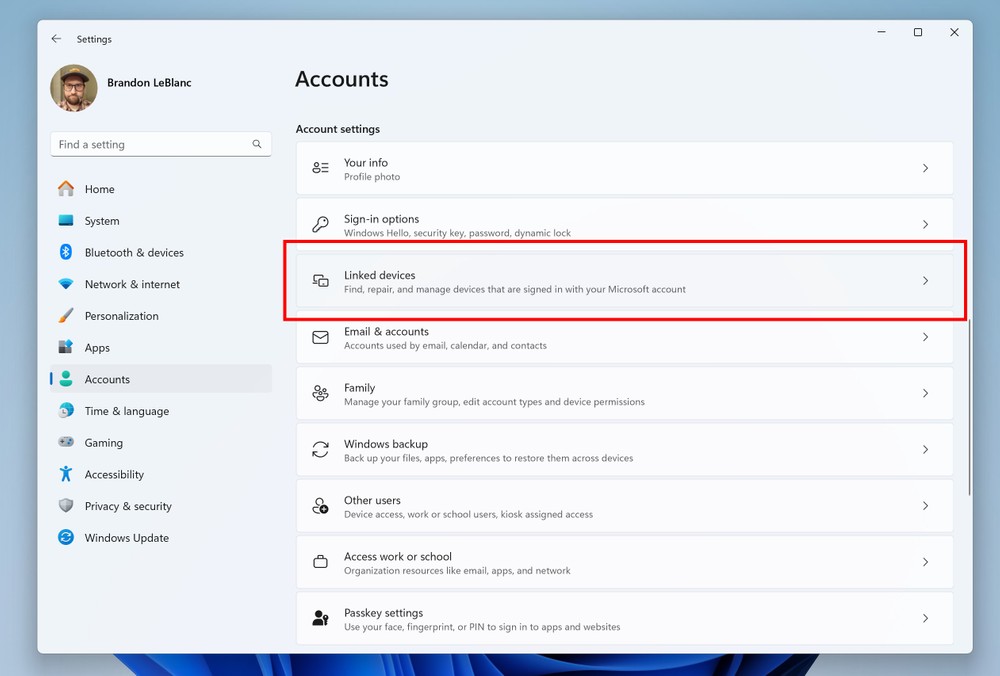
Task: Select the Personalization paintbrush icon
Action: [66, 316]
